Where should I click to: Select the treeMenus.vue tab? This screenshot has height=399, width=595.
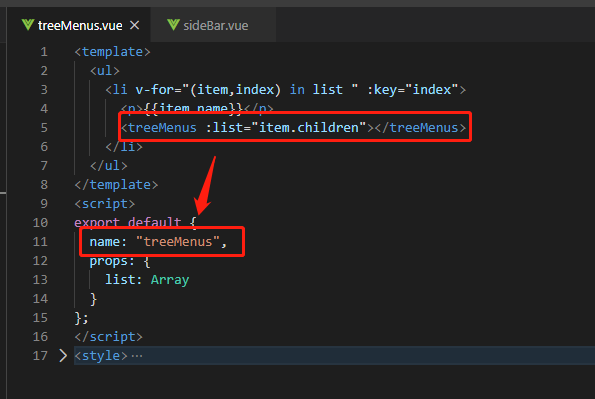tap(79, 25)
